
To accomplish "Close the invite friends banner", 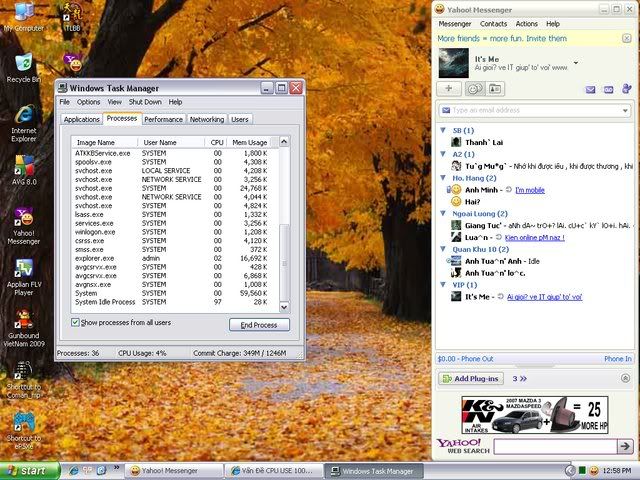I will pyautogui.click(x=627, y=38).
